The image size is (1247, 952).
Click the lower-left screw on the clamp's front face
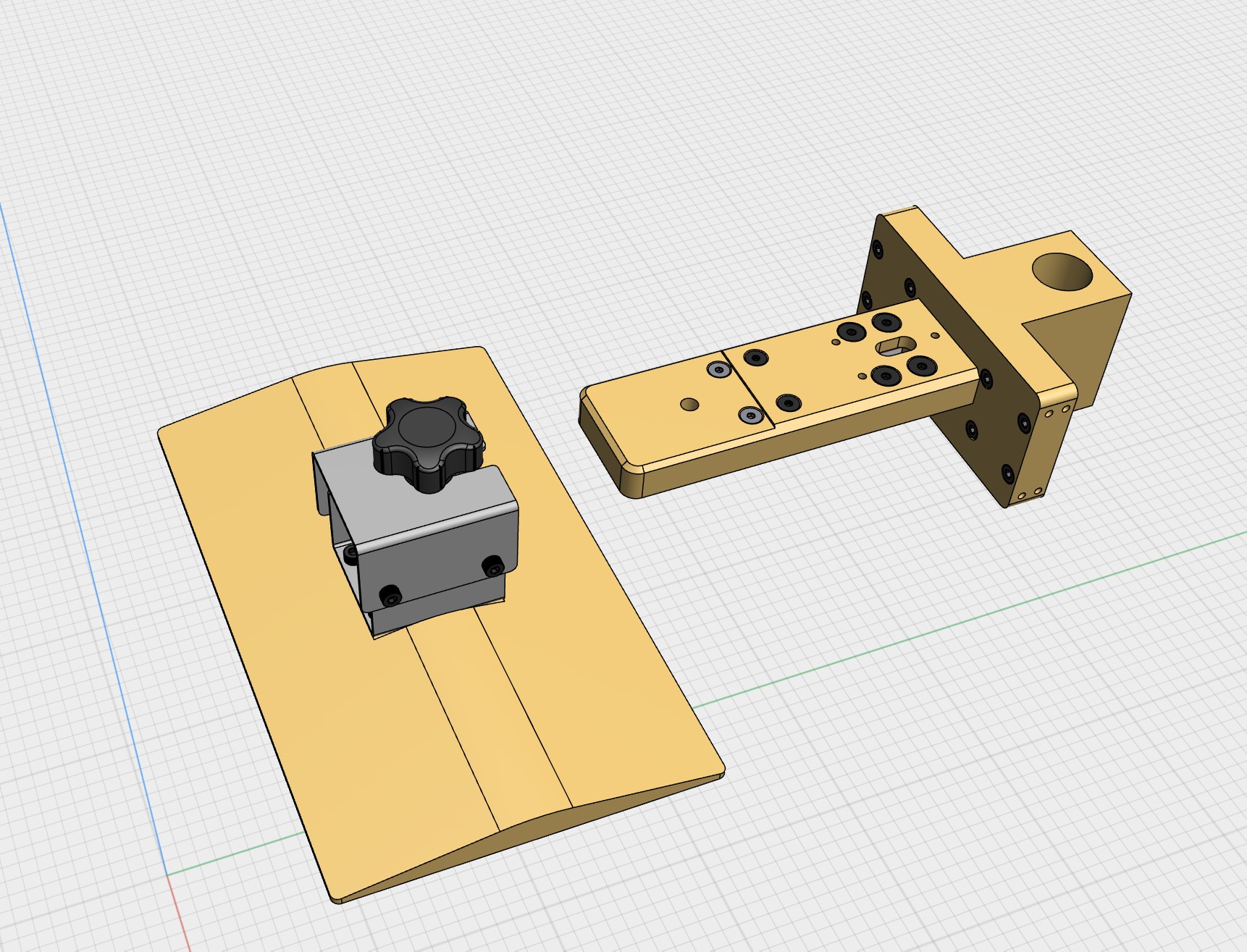coord(390,595)
